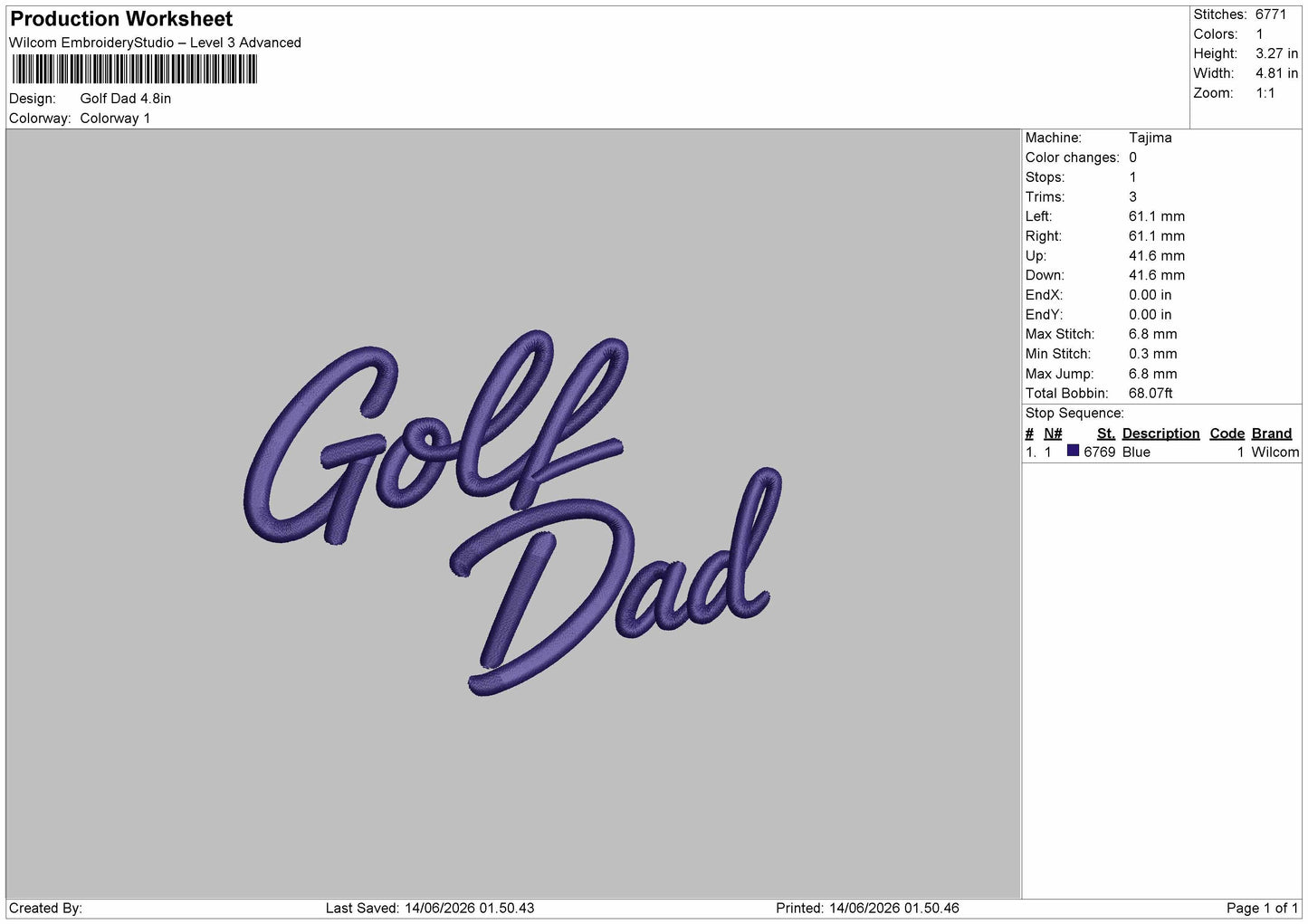Click the Wilcom brand cell

(1275, 452)
